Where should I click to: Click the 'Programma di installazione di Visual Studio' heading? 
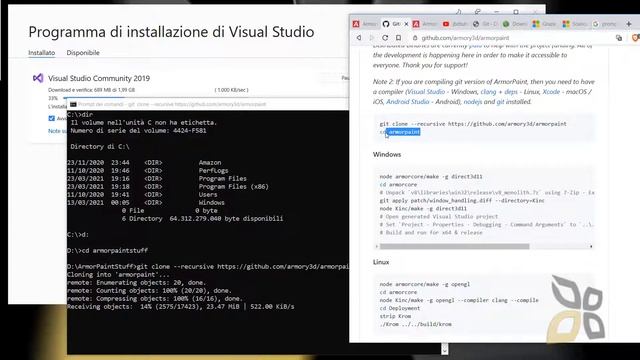tap(171, 31)
